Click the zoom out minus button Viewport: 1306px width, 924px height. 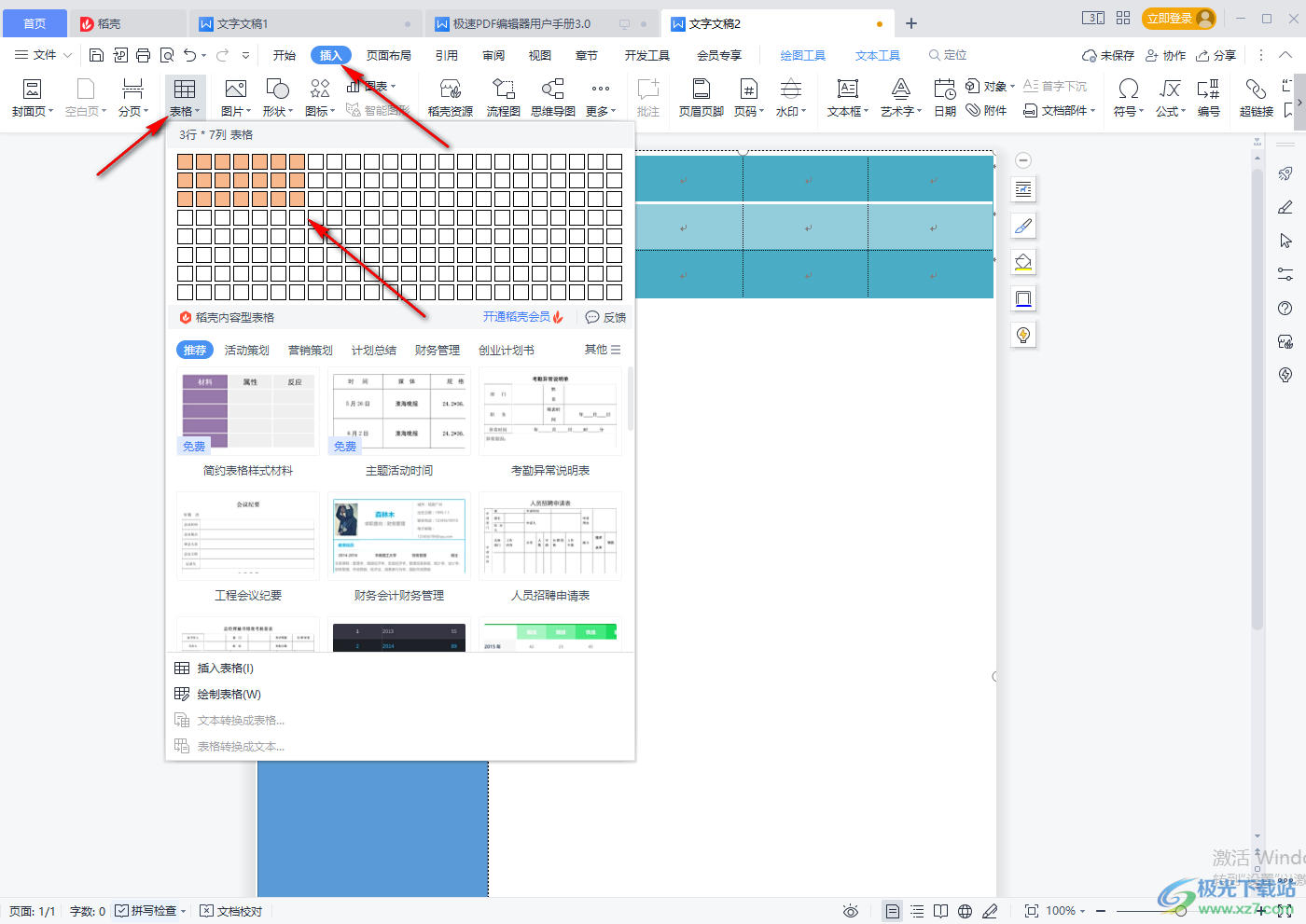point(1101,911)
